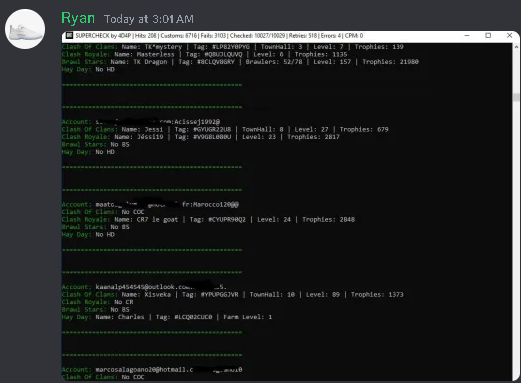521x383 pixels.
Task: Select the Clash Royale CR7 le goat line
Action: click(208, 219)
